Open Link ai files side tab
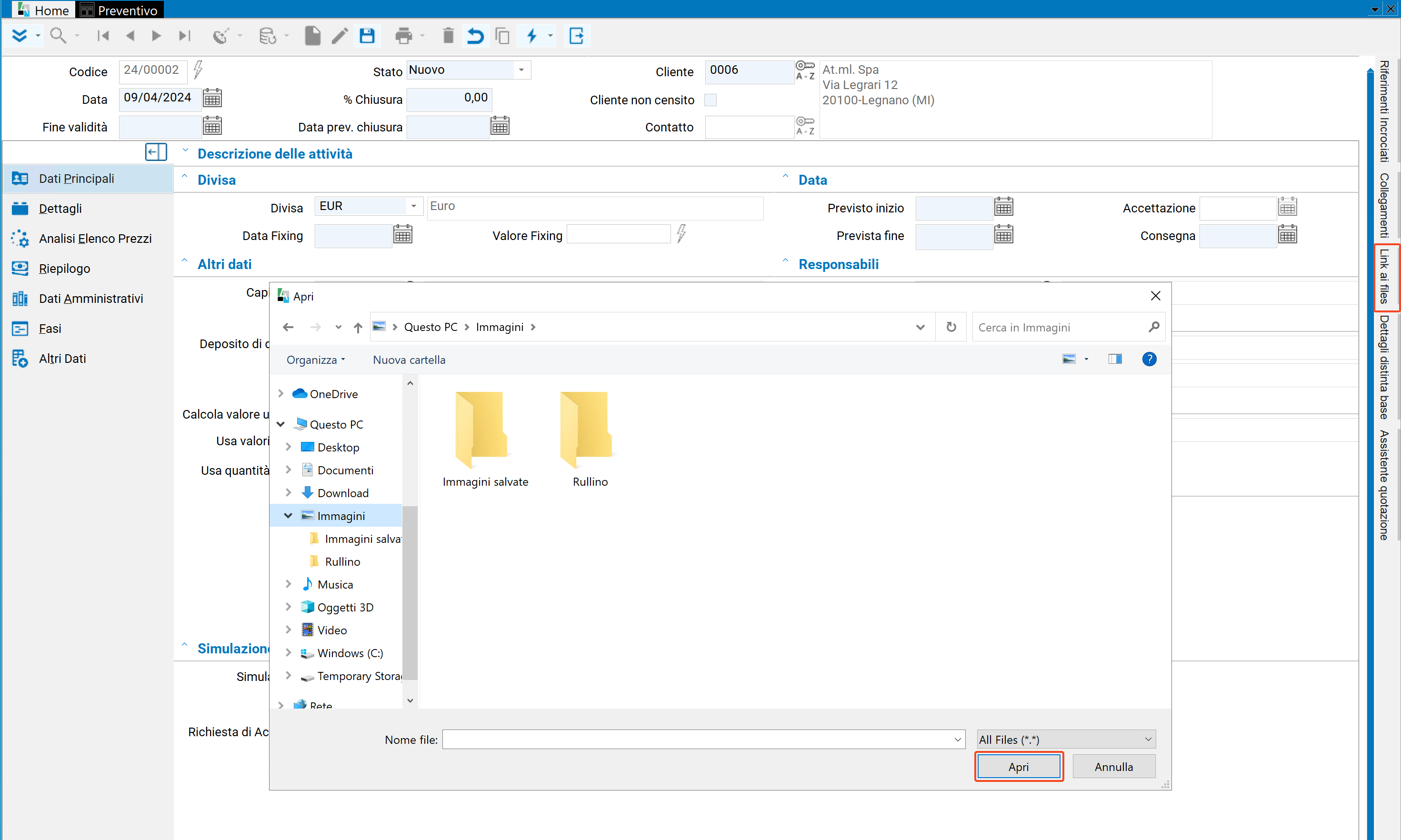Screen dimensions: 1401x840 pos(1385,277)
